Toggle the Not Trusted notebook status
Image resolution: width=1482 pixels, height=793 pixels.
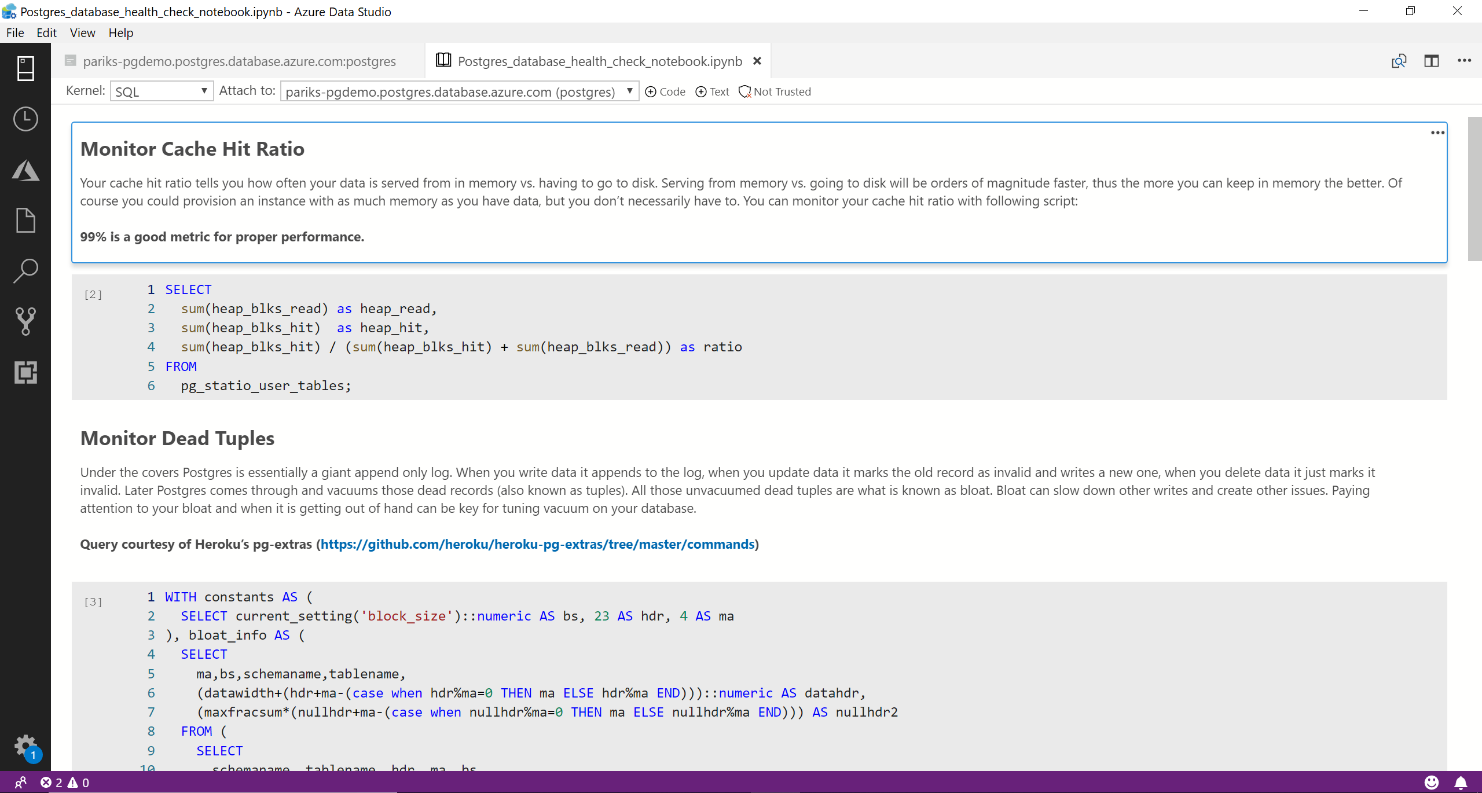(775, 92)
